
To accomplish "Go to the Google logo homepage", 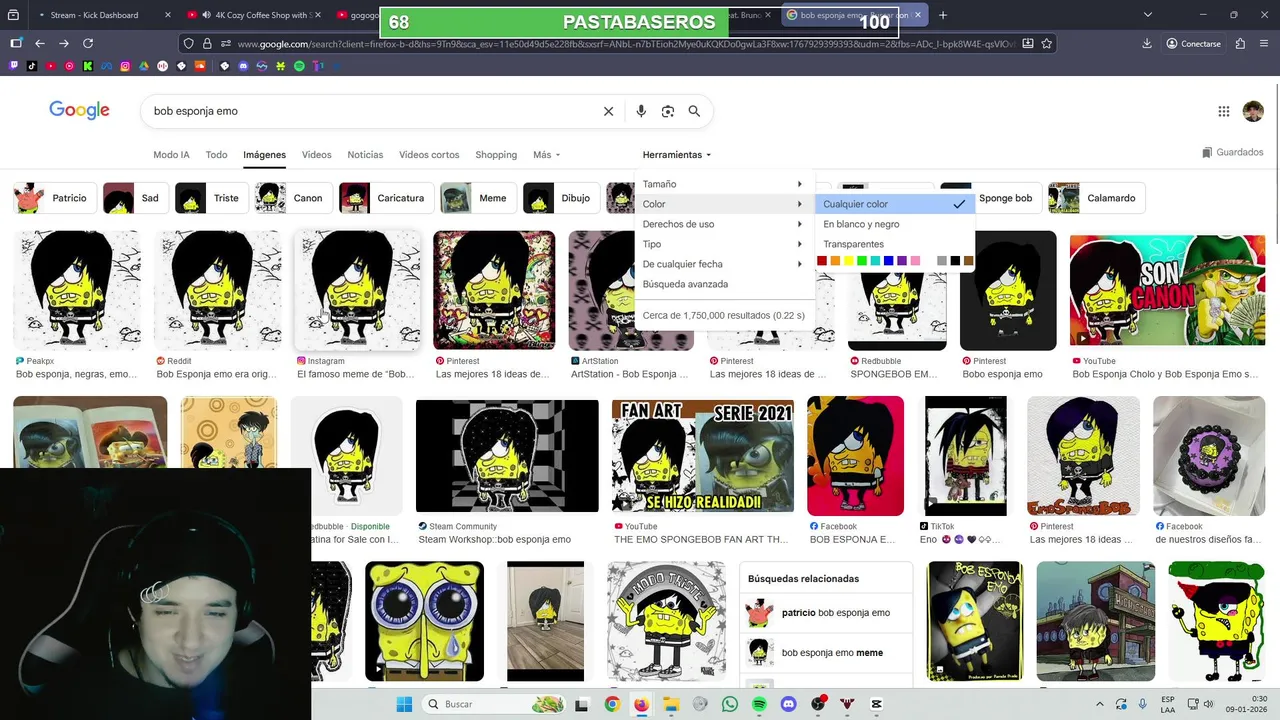I will point(79,111).
